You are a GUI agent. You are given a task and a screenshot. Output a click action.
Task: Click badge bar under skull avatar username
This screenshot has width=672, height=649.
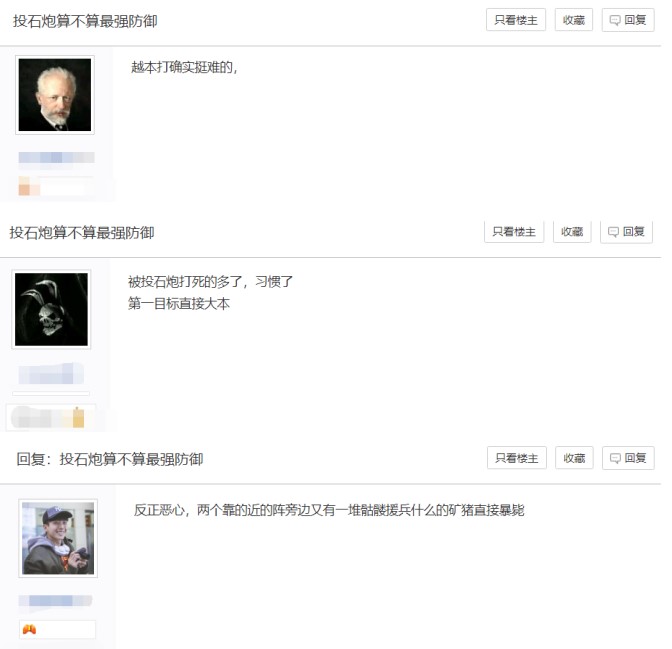click(51, 417)
